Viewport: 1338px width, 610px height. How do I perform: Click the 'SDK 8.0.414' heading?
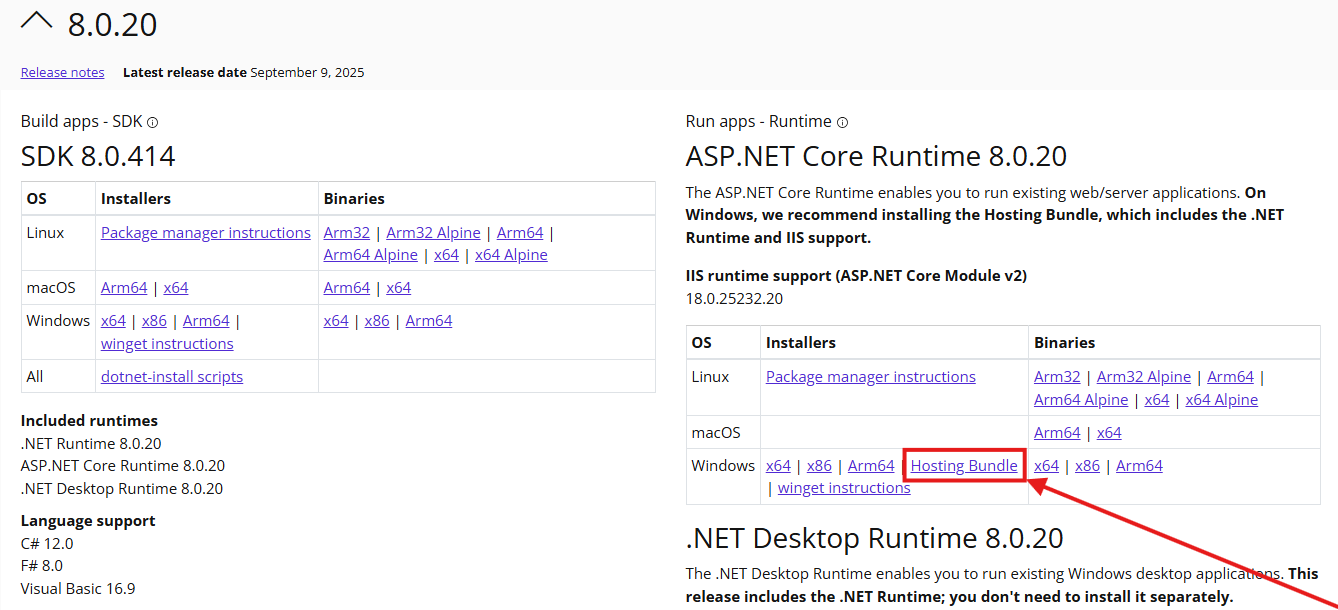click(98, 156)
